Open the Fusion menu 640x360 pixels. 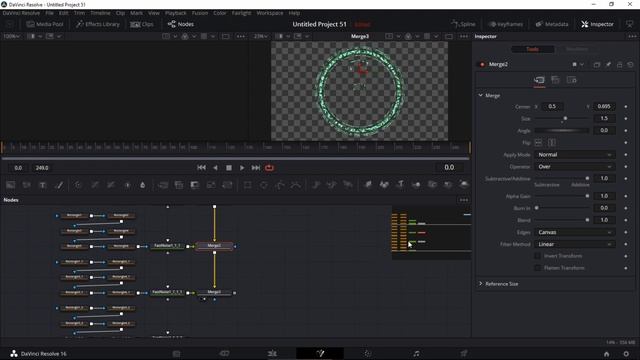(200, 13)
